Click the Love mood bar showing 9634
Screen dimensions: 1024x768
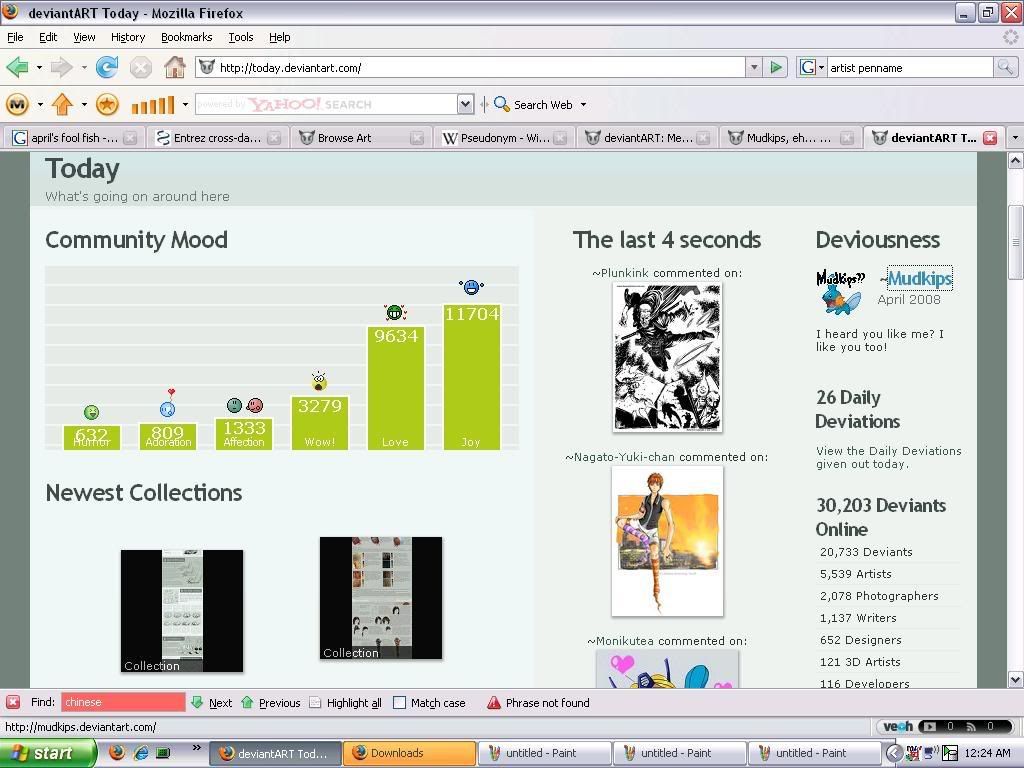click(x=396, y=388)
